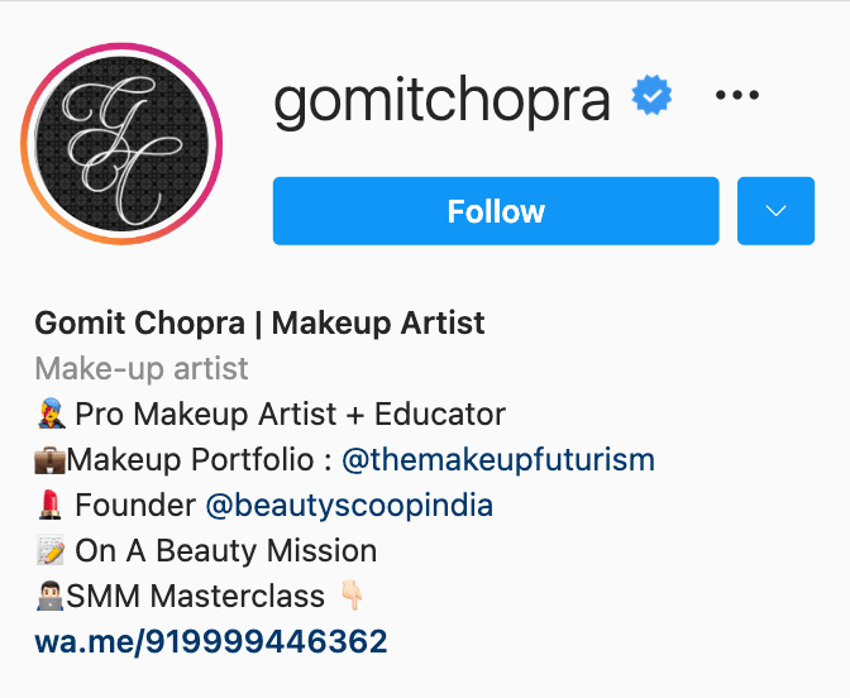This screenshot has width=850, height=698.
Task: Click the briefcase emoji near Makeup Portfolio
Action: 50,460
